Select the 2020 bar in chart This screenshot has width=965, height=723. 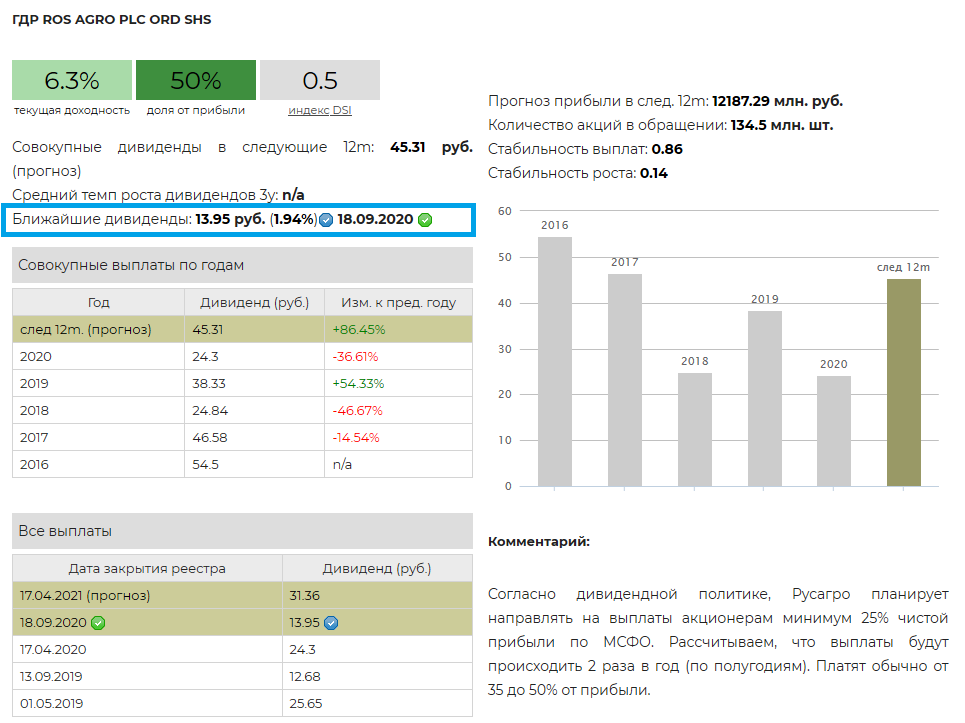pyautogui.click(x=834, y=431)
